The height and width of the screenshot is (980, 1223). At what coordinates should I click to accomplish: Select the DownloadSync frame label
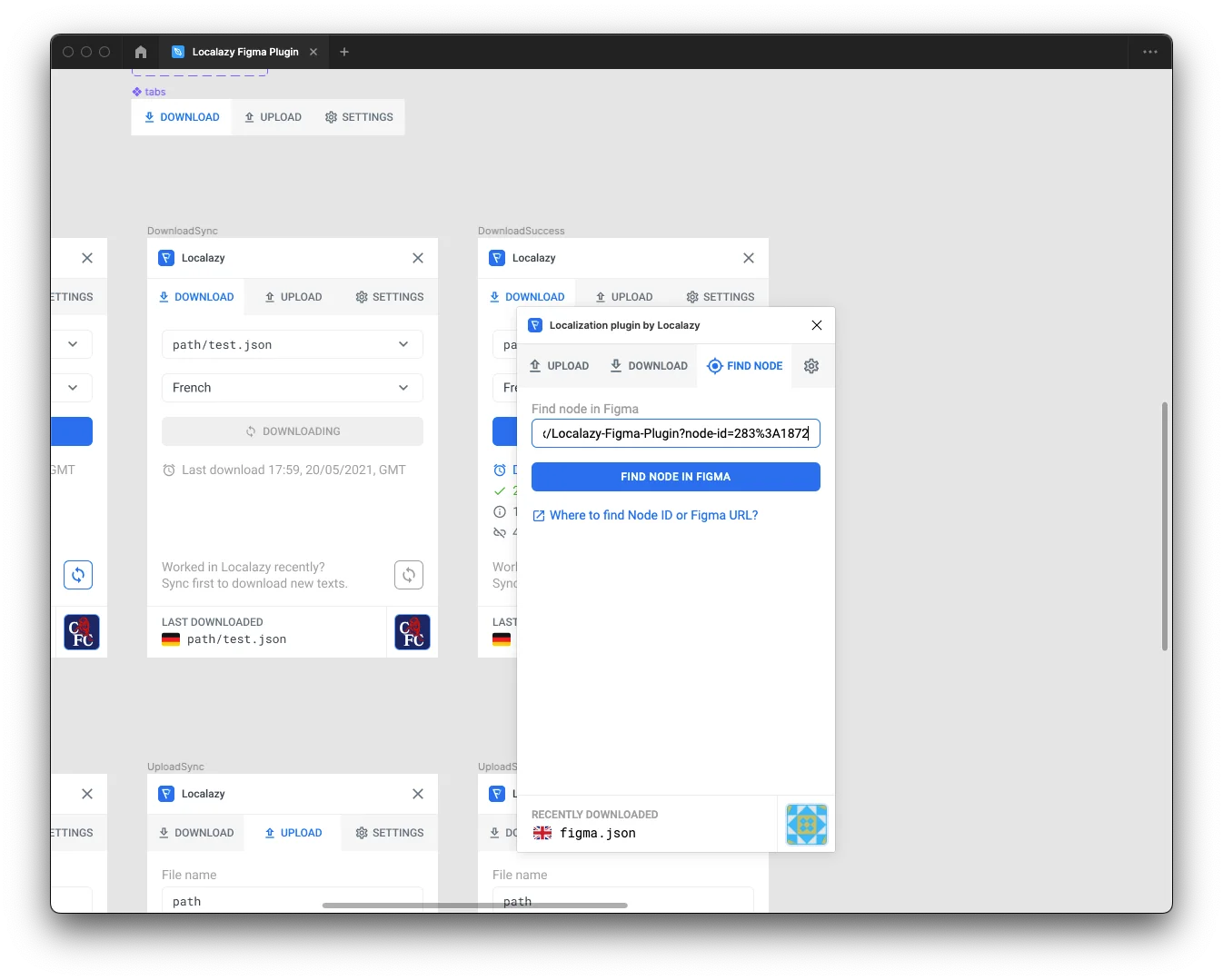[x=183, y=231]
